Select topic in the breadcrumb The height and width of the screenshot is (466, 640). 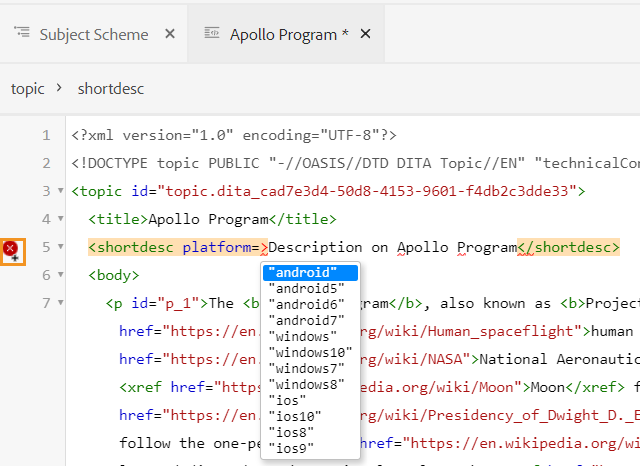pos(28,89)
